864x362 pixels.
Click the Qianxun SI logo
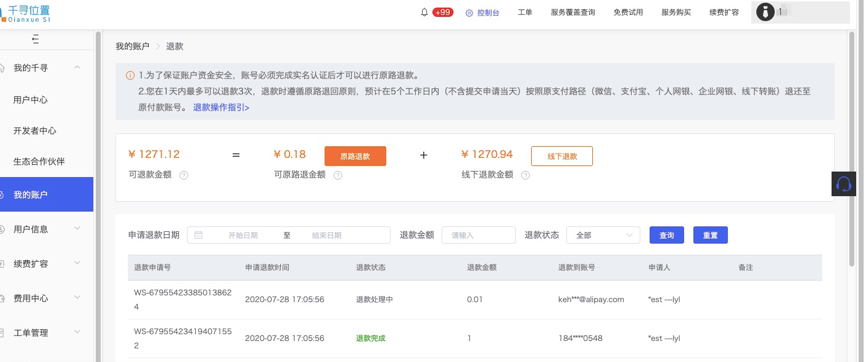[25, 14]
